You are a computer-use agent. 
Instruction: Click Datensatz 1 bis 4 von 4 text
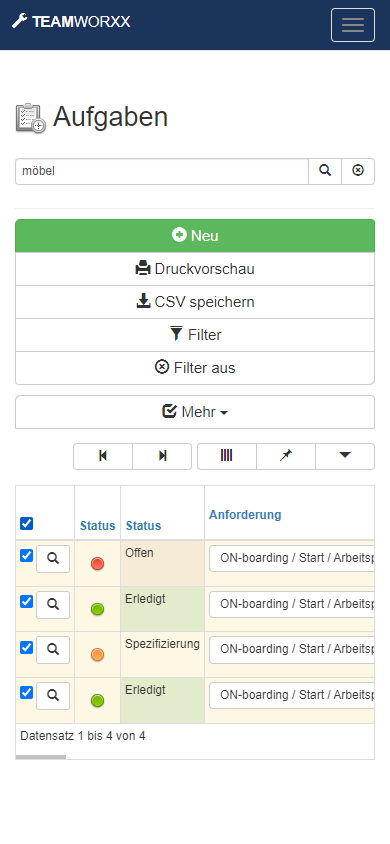point(82,736)
